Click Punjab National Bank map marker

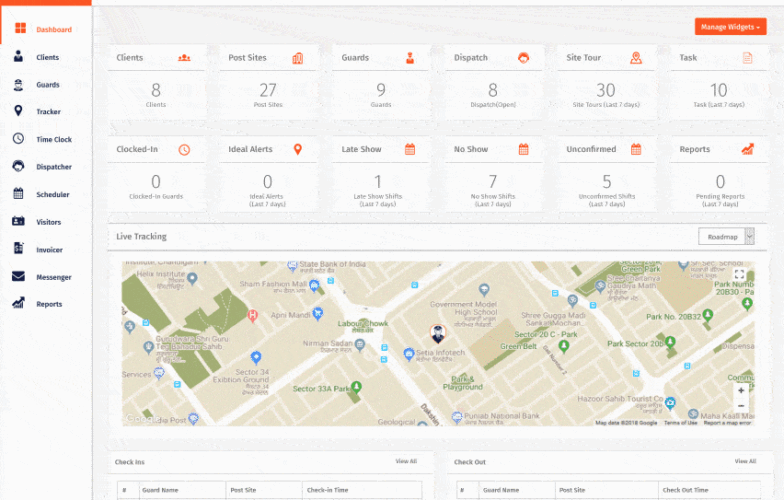(456, 416)
